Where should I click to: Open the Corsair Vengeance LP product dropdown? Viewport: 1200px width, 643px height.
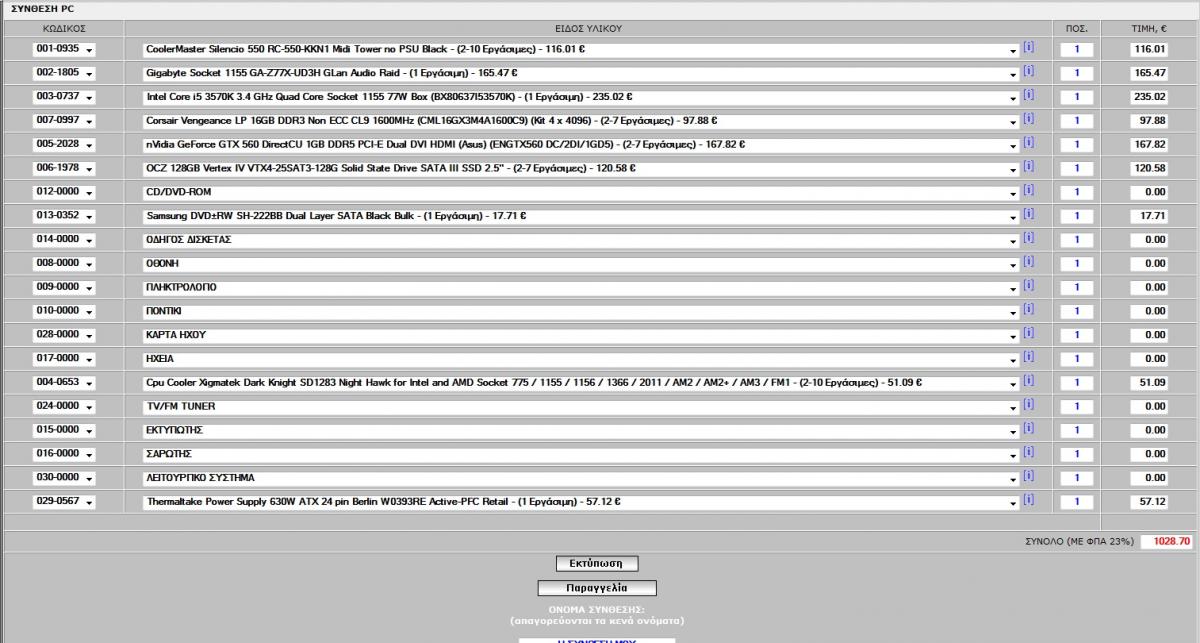point(581,121)
